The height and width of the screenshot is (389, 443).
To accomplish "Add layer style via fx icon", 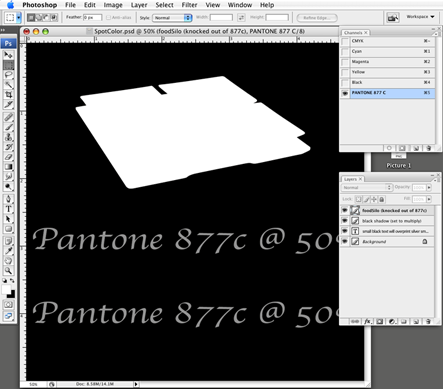I will pos(367,322).
